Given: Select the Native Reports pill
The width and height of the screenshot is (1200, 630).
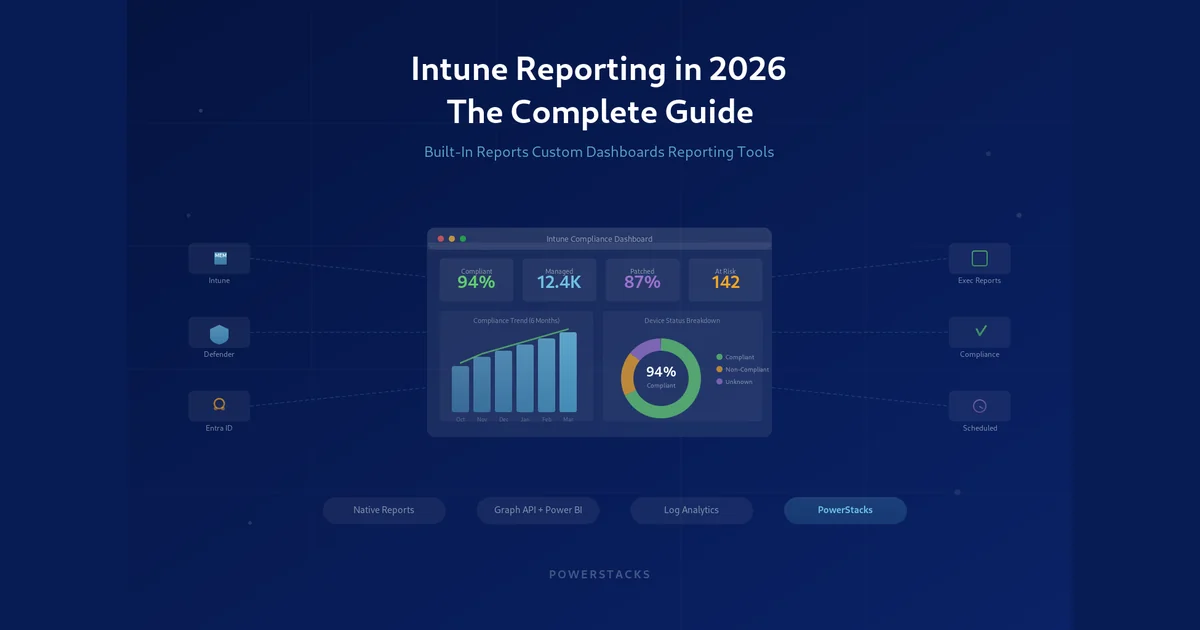Looking at the screenshot, I should (x=384, y=510).
